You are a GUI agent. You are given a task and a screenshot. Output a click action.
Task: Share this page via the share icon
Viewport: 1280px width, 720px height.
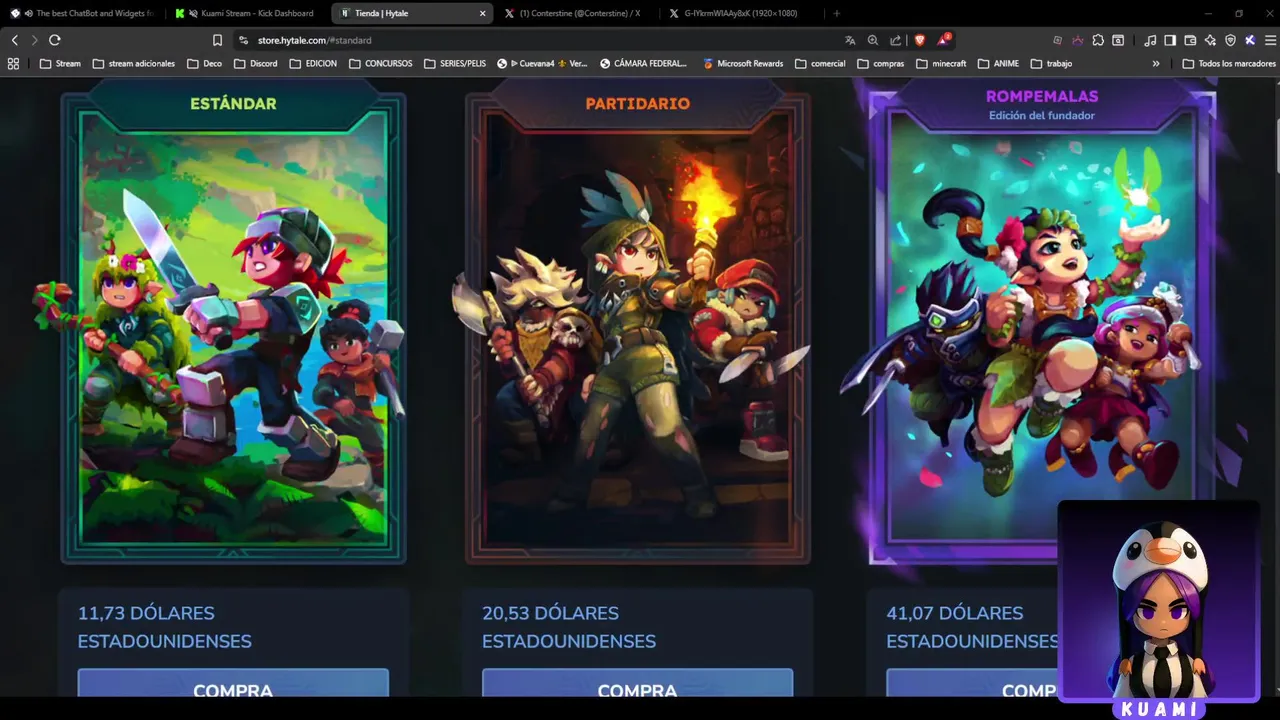[895, 40]
